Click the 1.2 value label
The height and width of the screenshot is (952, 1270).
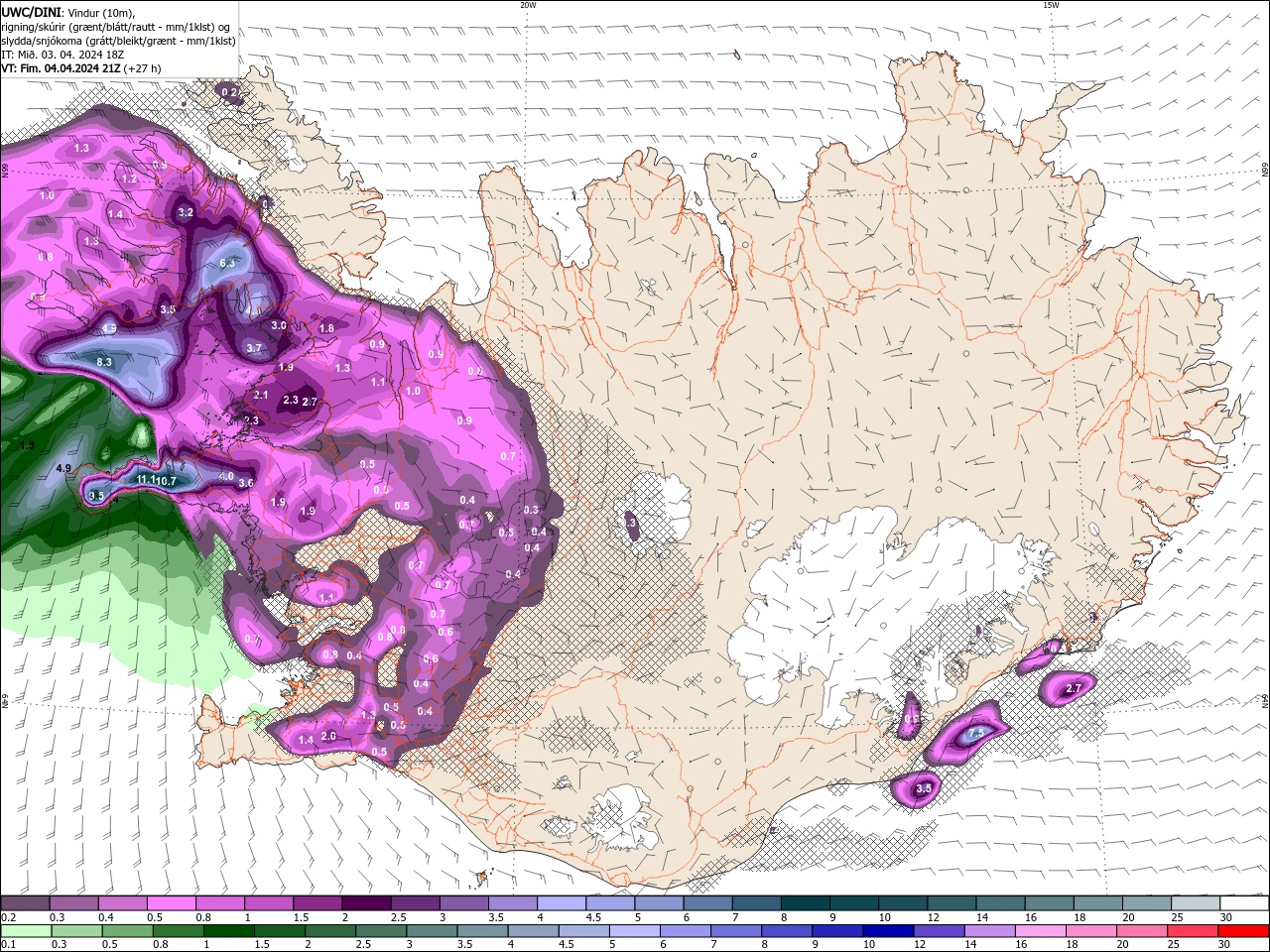(x=129, y=178)
